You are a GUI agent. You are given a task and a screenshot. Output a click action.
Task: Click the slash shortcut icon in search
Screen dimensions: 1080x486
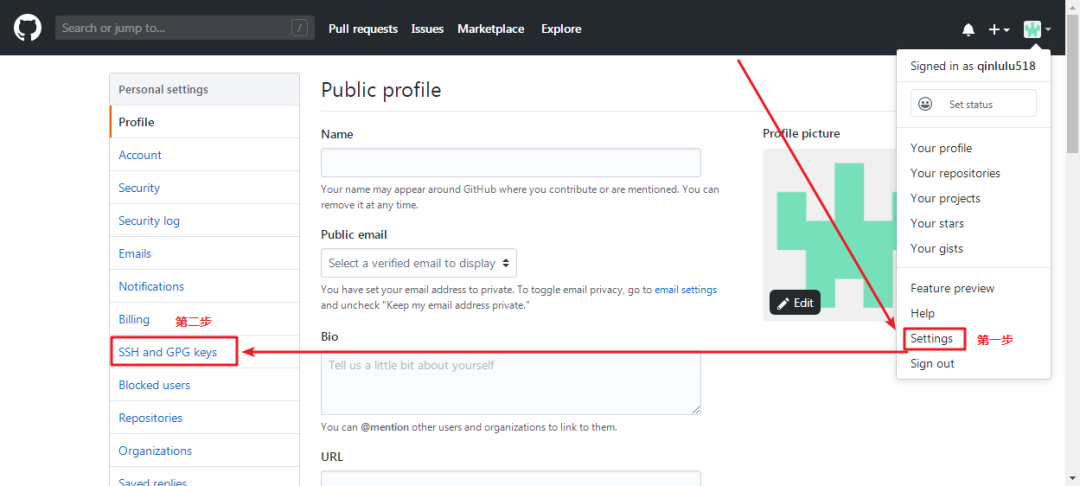click(x=299, y=28)
